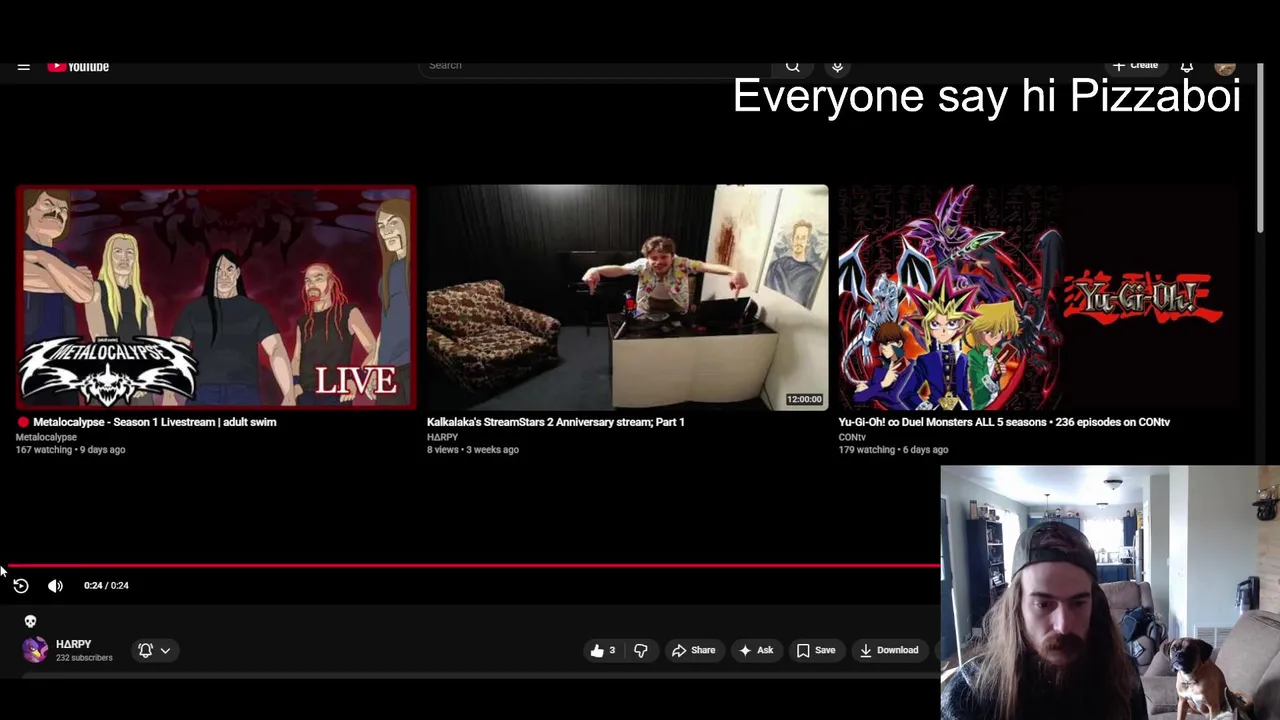Like the video with thumbs up

(x=603, y=650)
